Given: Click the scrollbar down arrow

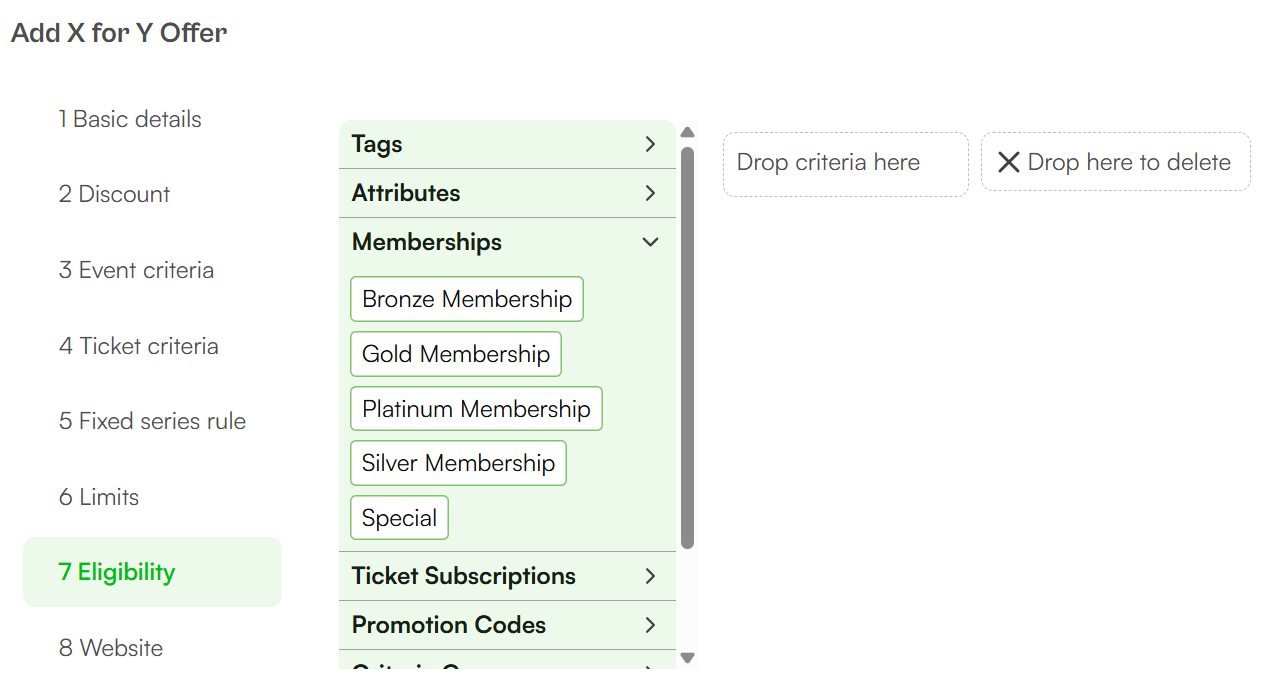Looking at the screenshot, I should (x=687, y=658).
